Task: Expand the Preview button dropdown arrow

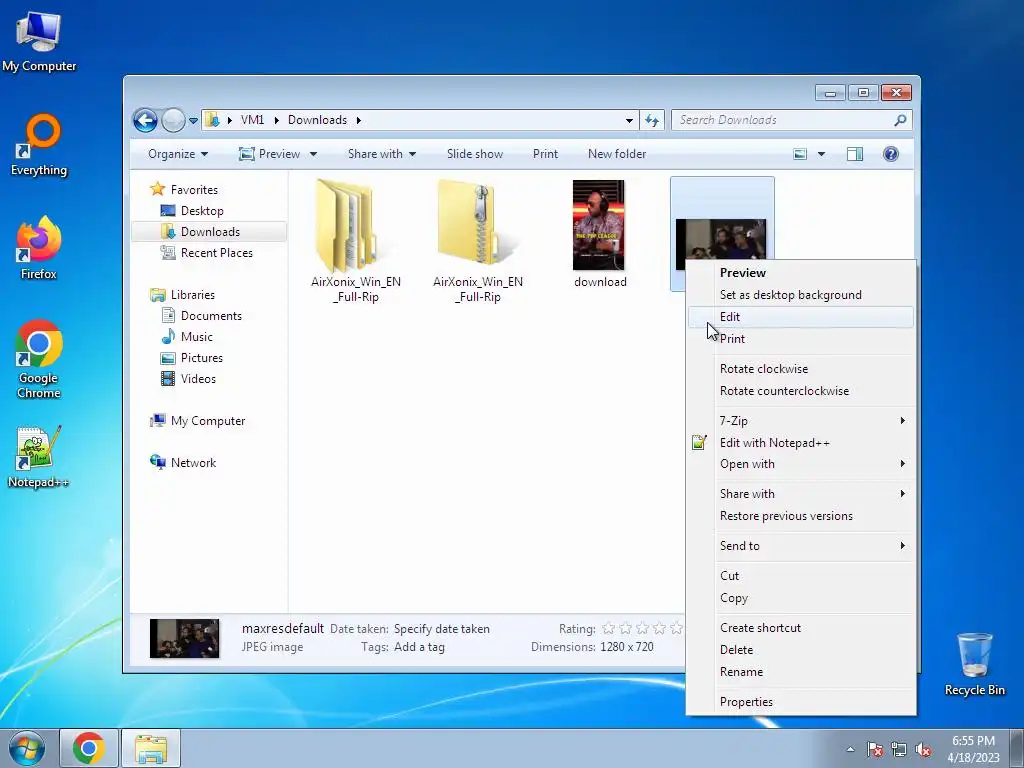Action: [x=313, y=154]
